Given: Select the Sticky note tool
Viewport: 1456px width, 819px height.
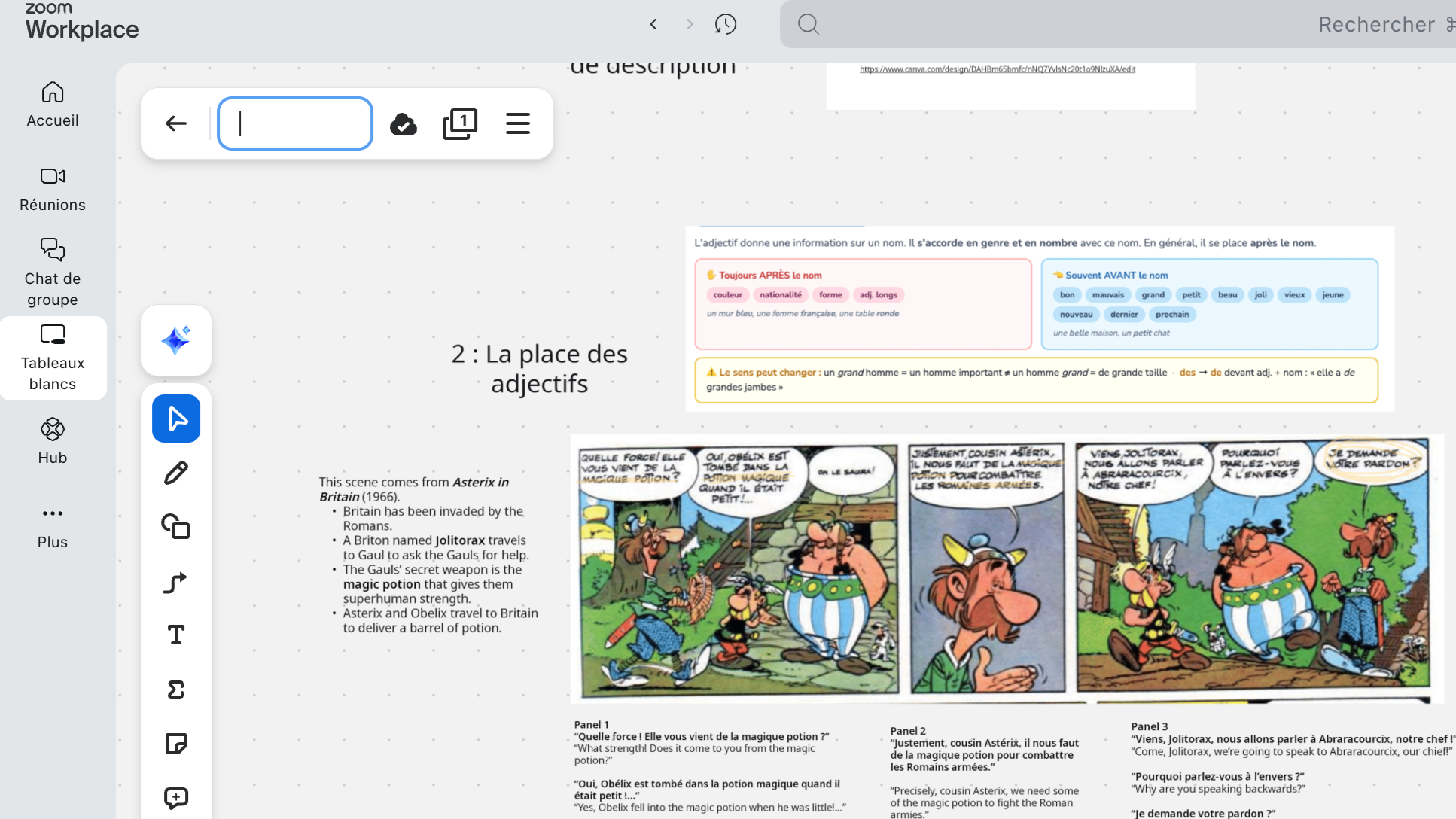Looking at the screenshot, I should 175,744.
